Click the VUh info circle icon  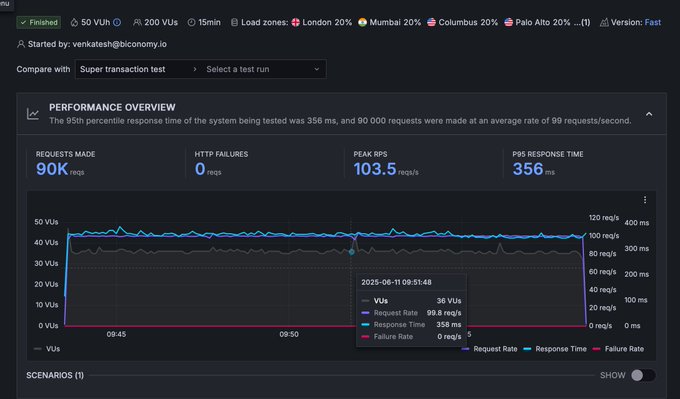pyautogui.click(x=117, y=22)
